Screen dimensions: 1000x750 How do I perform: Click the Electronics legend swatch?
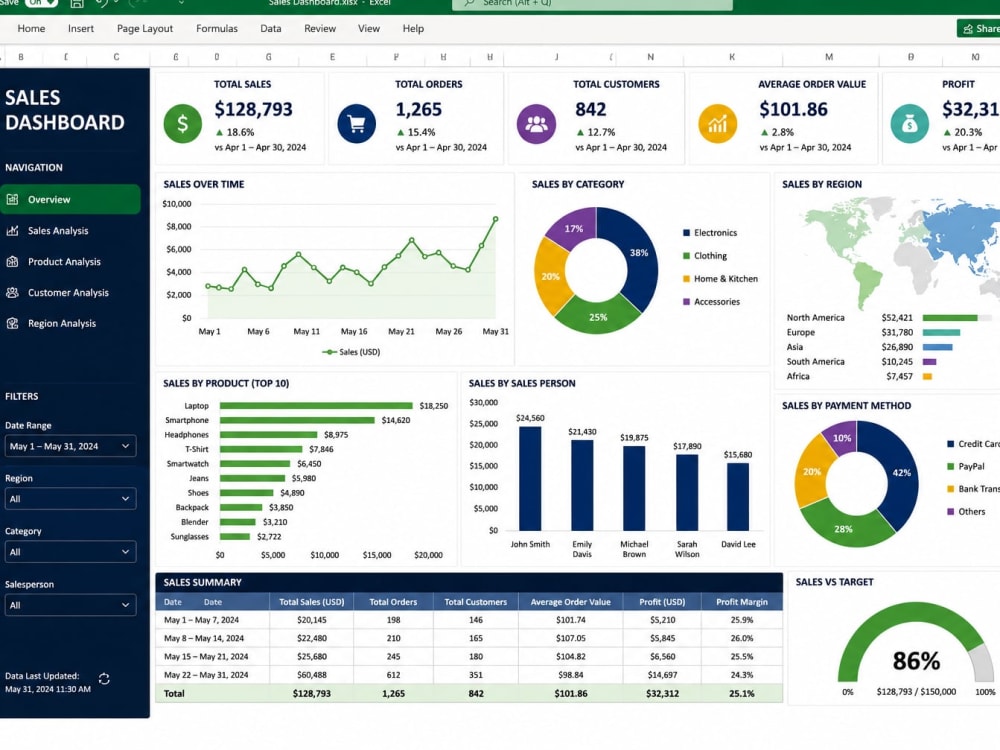[686, 233]
